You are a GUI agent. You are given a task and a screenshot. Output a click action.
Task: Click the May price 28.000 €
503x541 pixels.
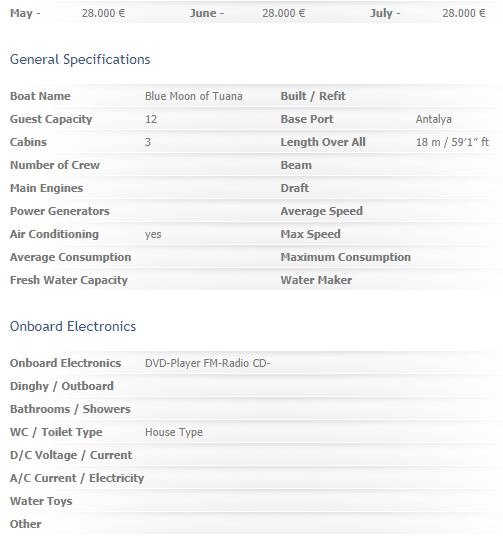[x=103, y=13]
